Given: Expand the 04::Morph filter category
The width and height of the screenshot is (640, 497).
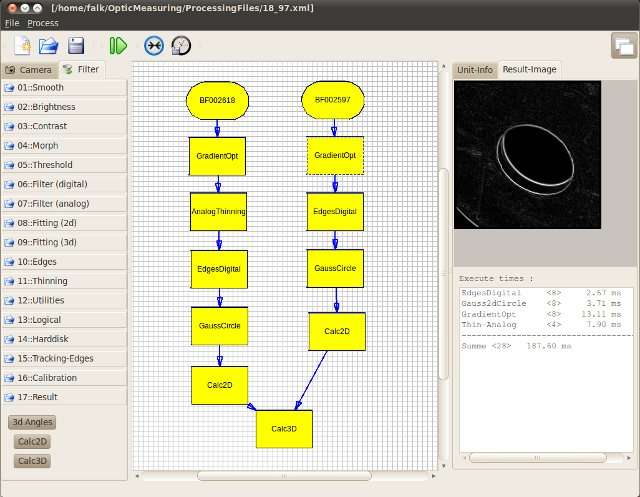Looking at the screenshot, I should (x=64, y=146).
